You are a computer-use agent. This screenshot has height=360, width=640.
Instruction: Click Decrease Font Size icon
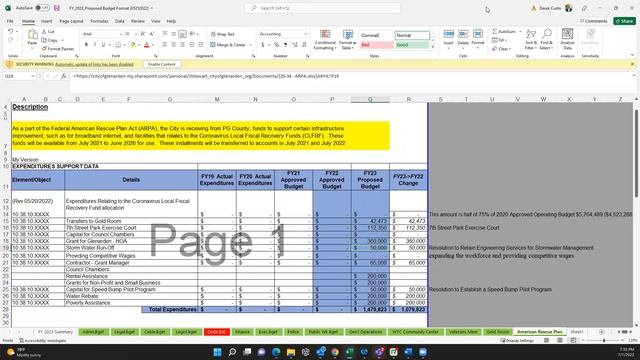coord(152,34)
